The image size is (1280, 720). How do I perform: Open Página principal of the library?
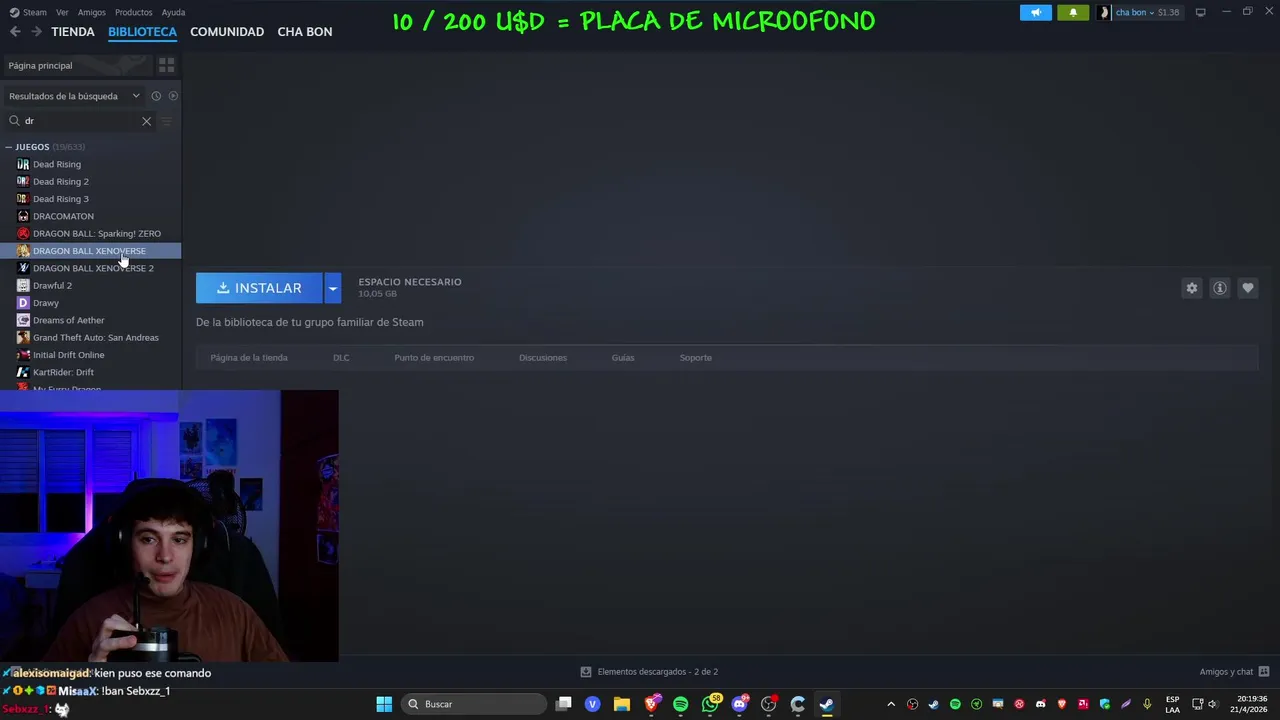coord(77,65)
